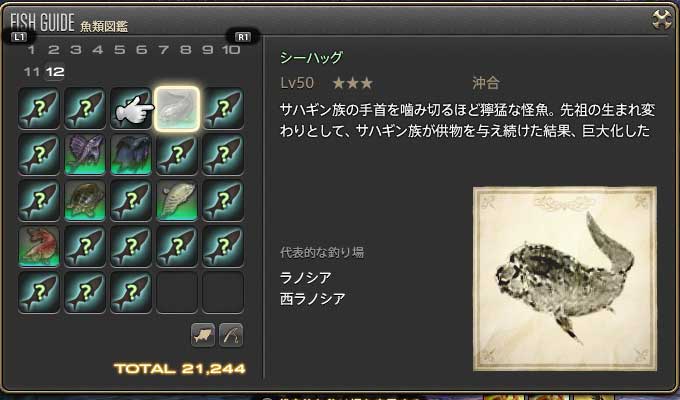Select the turtle-like fish icon
The height and width of the screenshot is (400, 680).
[x=85, y=200]
